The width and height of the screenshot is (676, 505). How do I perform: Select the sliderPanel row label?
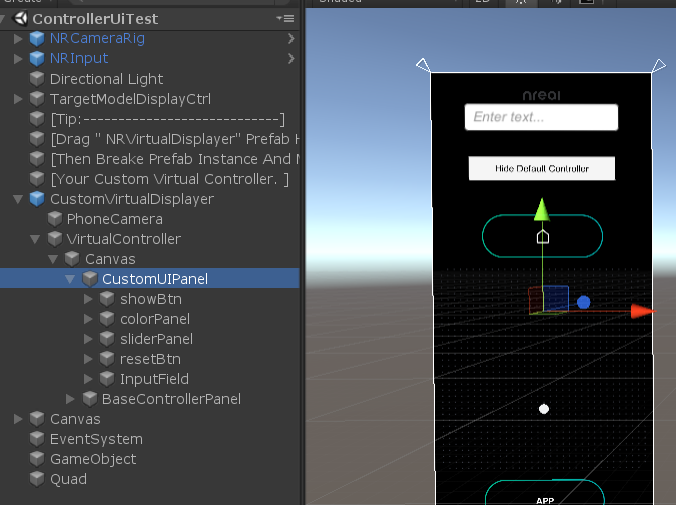[x=156, y=339]
